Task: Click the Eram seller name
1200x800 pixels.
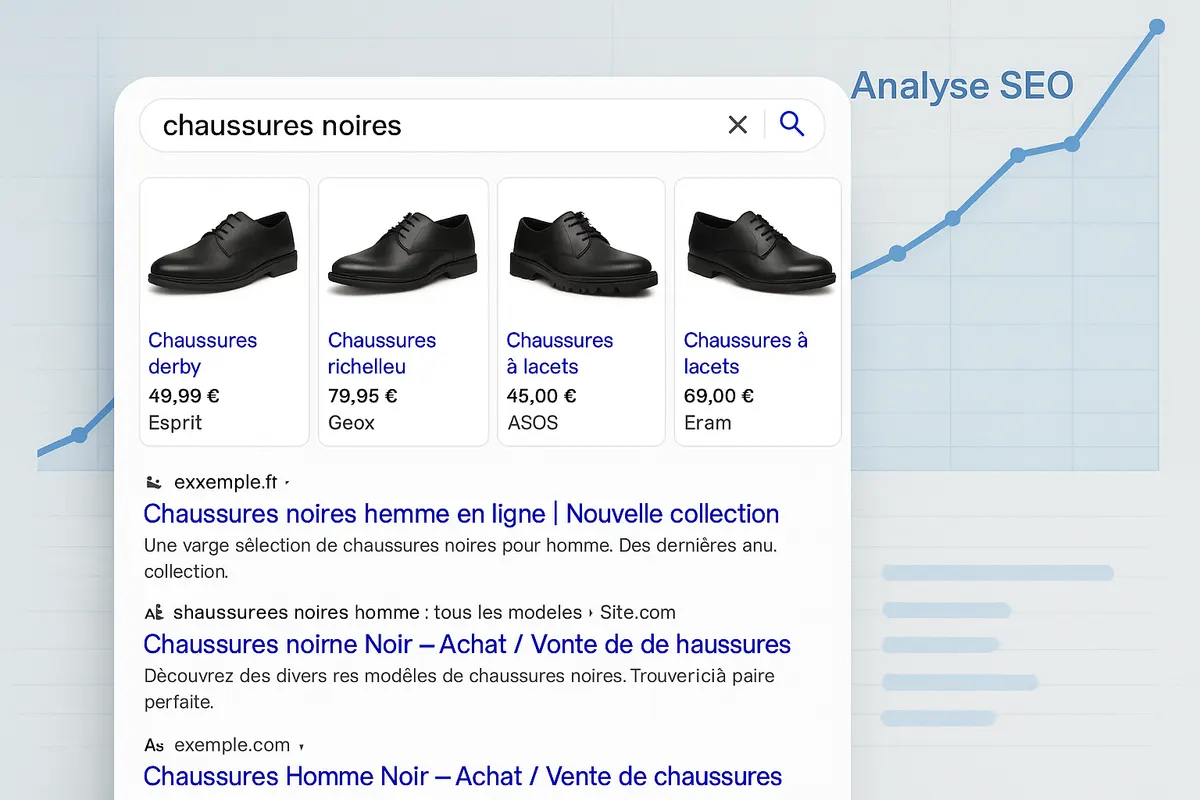Action: (708, 423)
